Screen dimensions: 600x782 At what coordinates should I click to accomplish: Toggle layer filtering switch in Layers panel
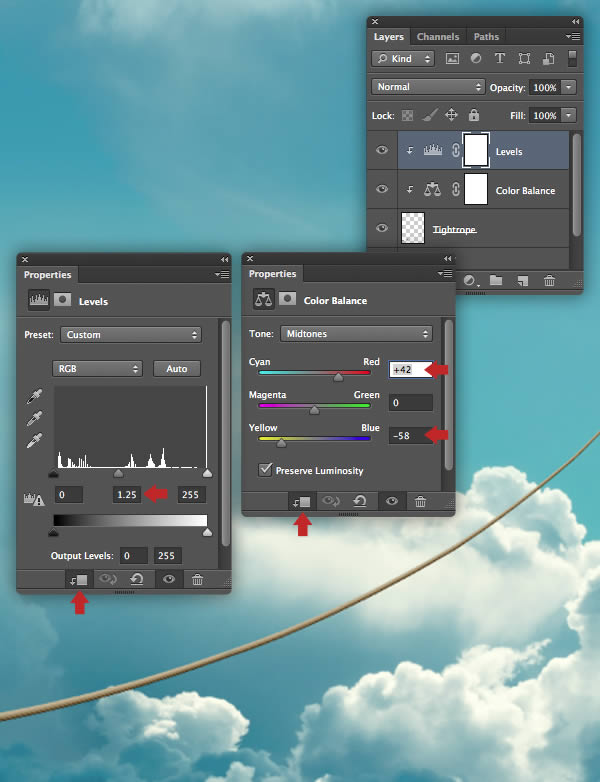point(572,58)
